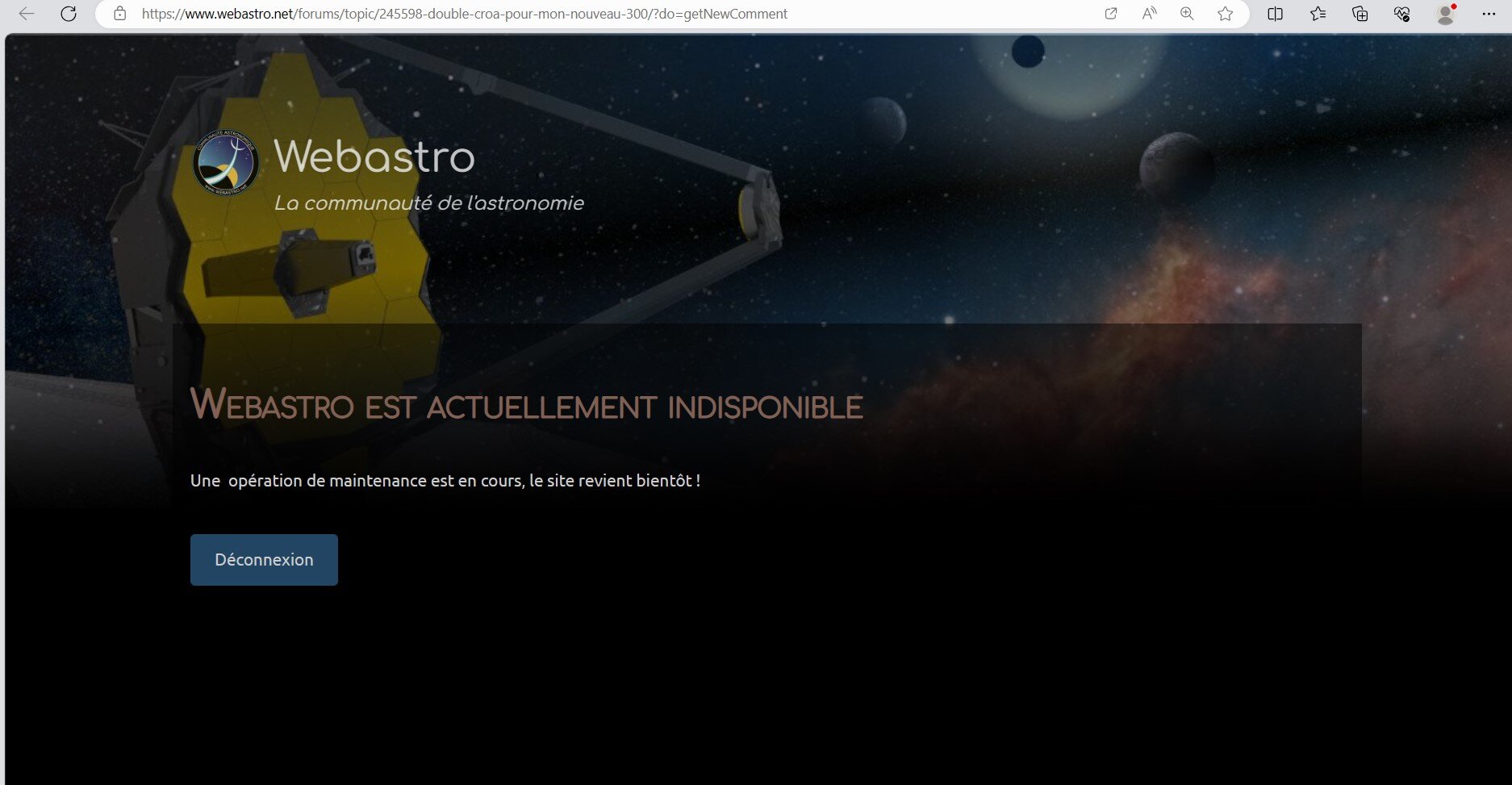Add page to favorites with star icon
This screenshot has height=785, width=1512.
point(1225,14)
